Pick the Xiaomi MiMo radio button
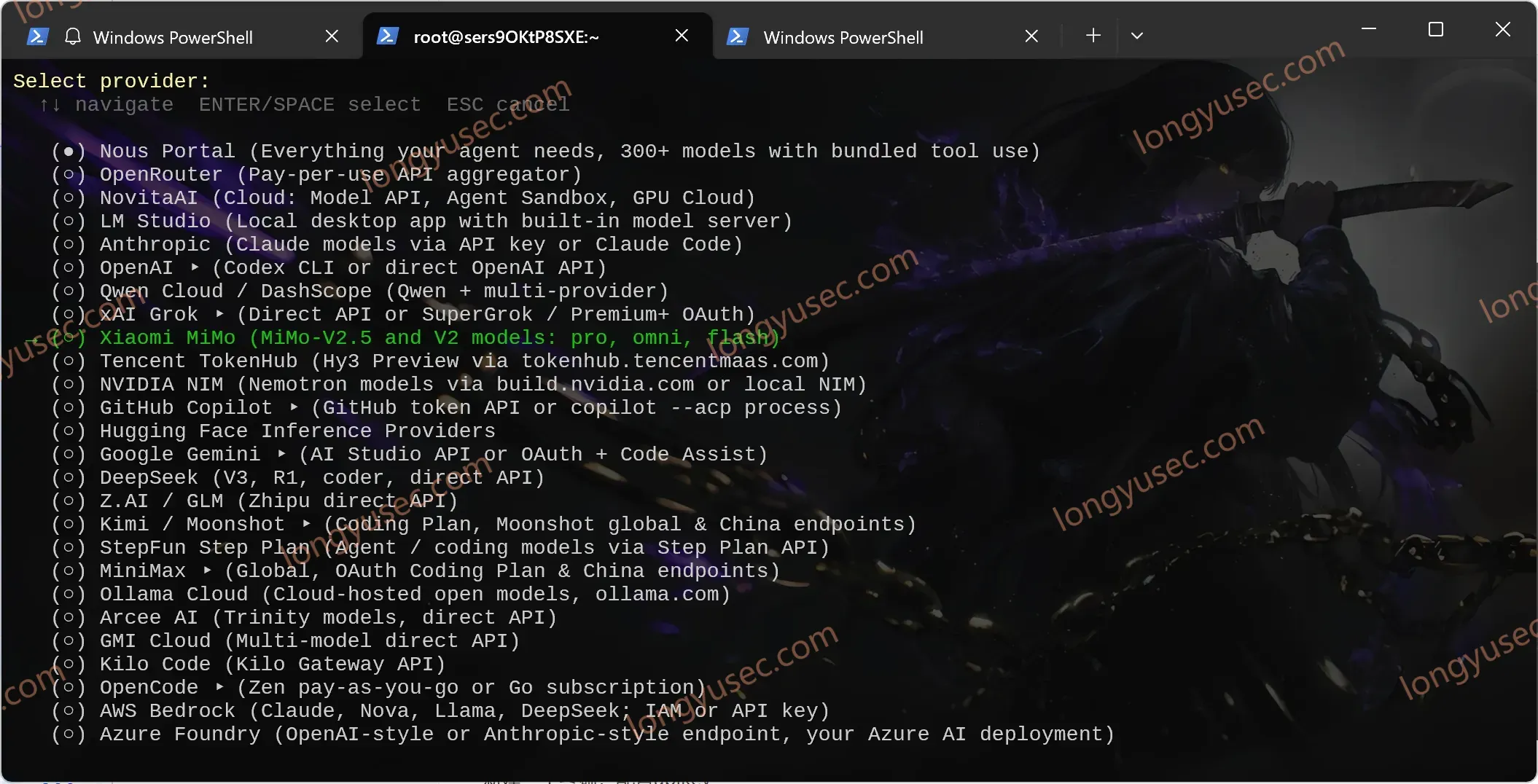 click(69, 338)
